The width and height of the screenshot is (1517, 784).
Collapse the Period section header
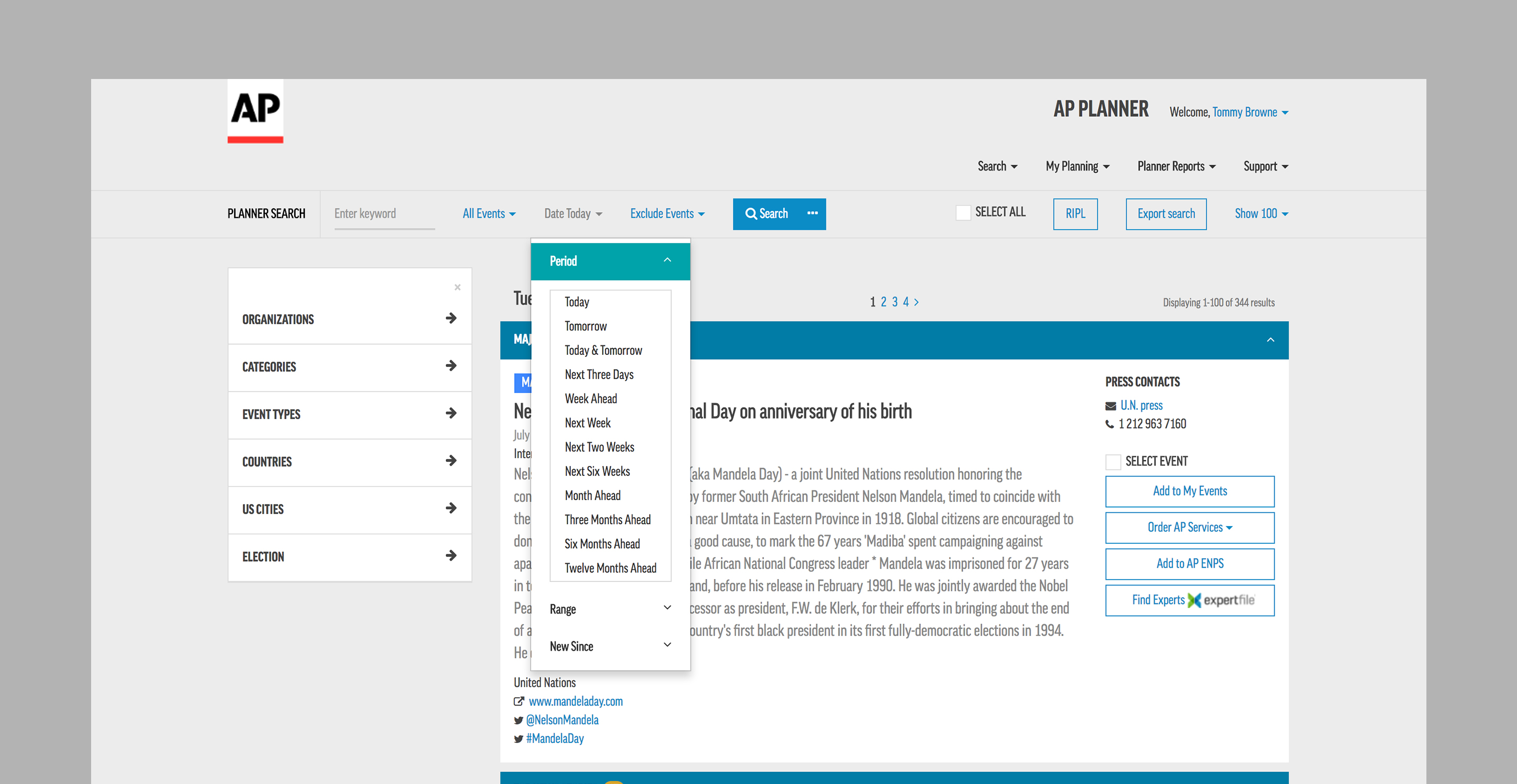click(x=610, y=261)
